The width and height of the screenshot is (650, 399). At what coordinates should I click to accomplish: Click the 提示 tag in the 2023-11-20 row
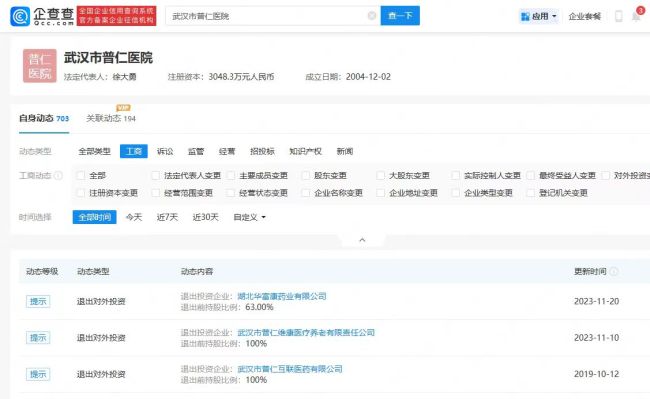point(38,301)
